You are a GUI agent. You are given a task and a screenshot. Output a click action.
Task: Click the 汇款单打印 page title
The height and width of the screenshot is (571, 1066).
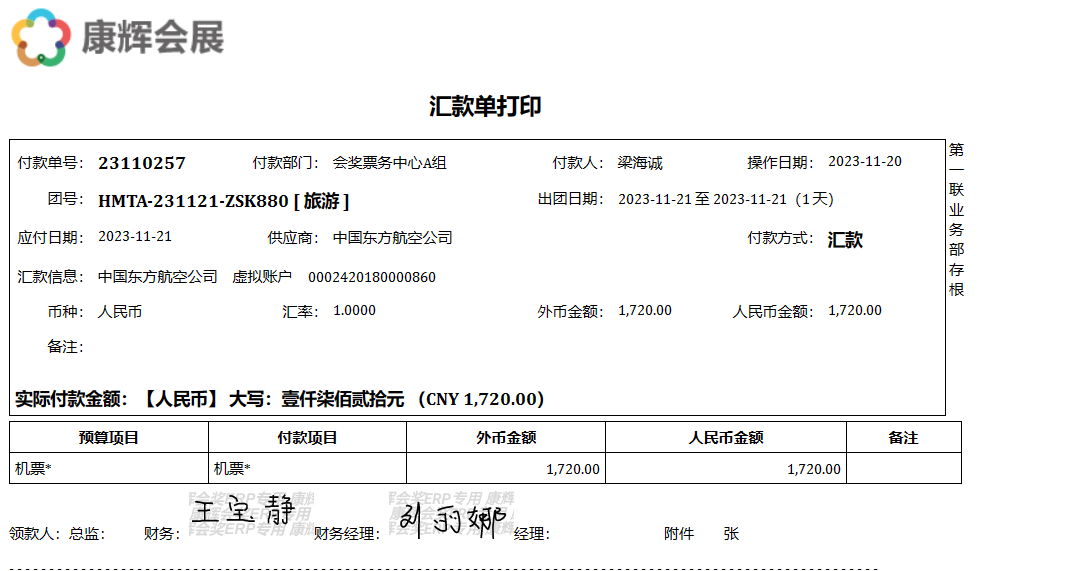pyautogui.click(x=485, y=107)
